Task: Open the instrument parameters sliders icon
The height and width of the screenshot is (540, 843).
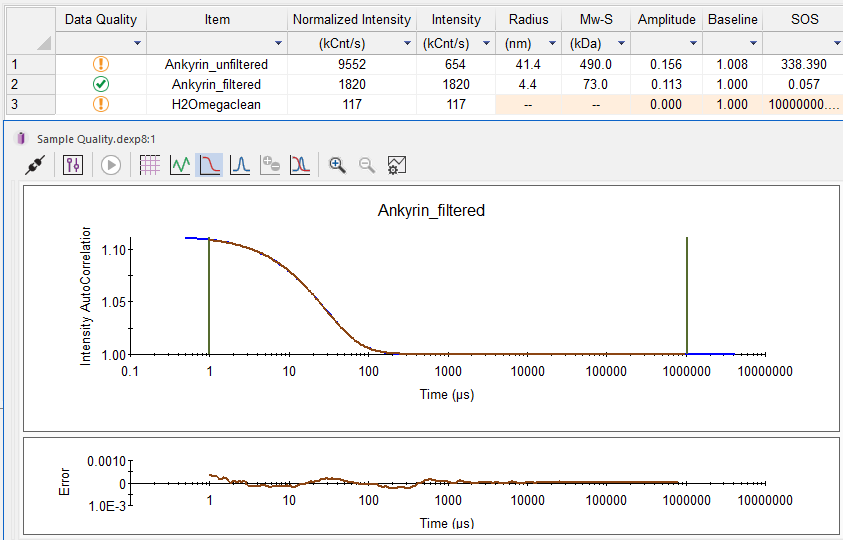Action: tap(72, 165)
